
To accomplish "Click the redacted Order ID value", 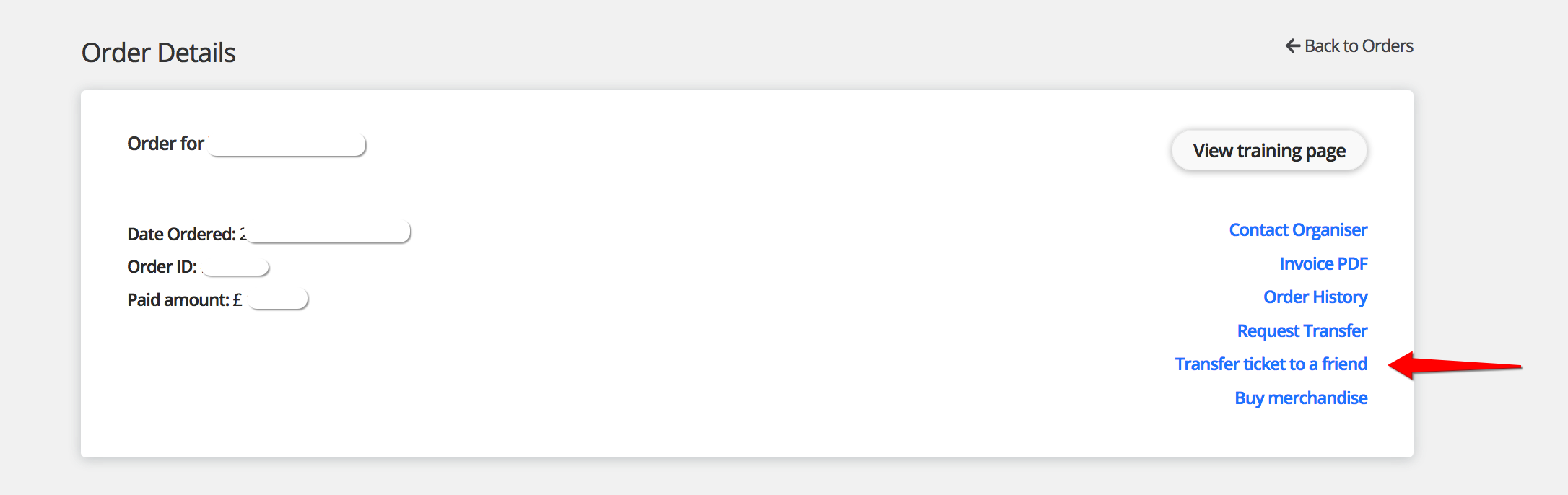I will coord(235,268).
